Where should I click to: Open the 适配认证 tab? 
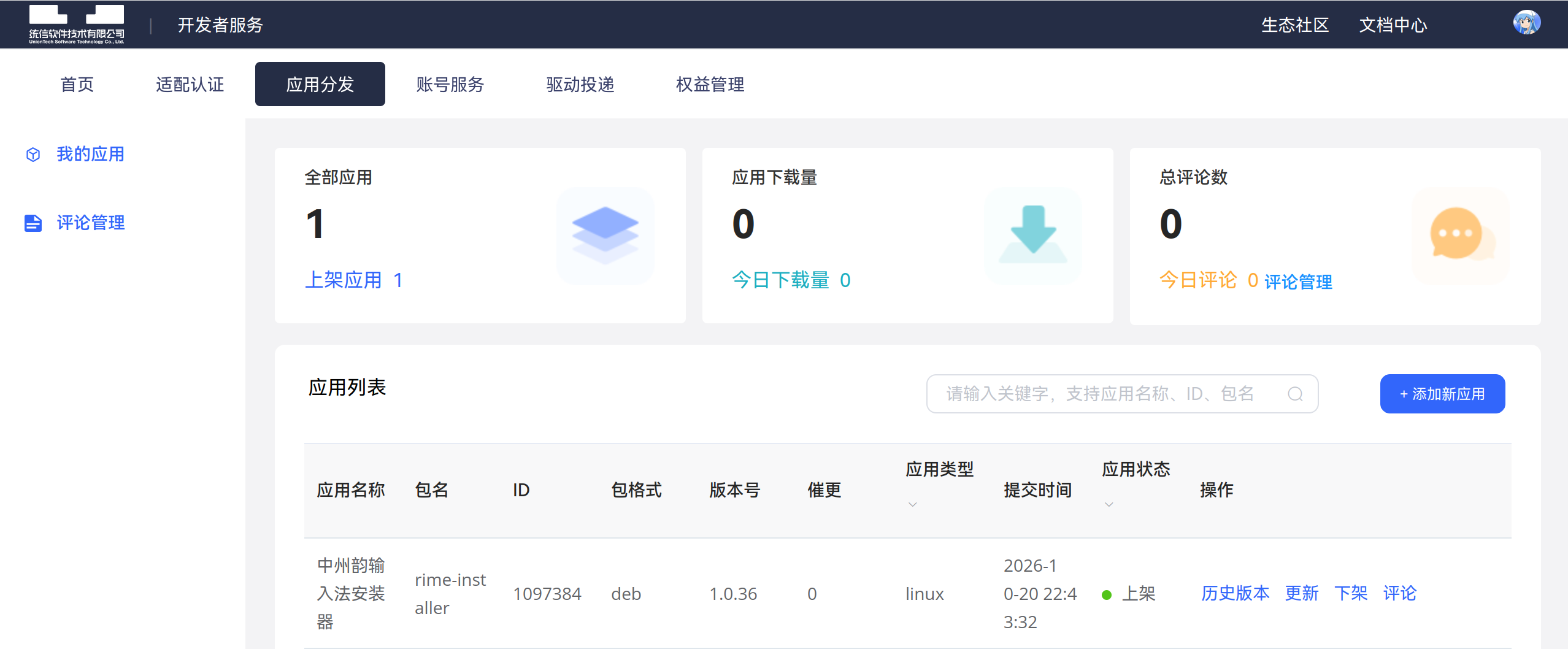click(190, 84)
